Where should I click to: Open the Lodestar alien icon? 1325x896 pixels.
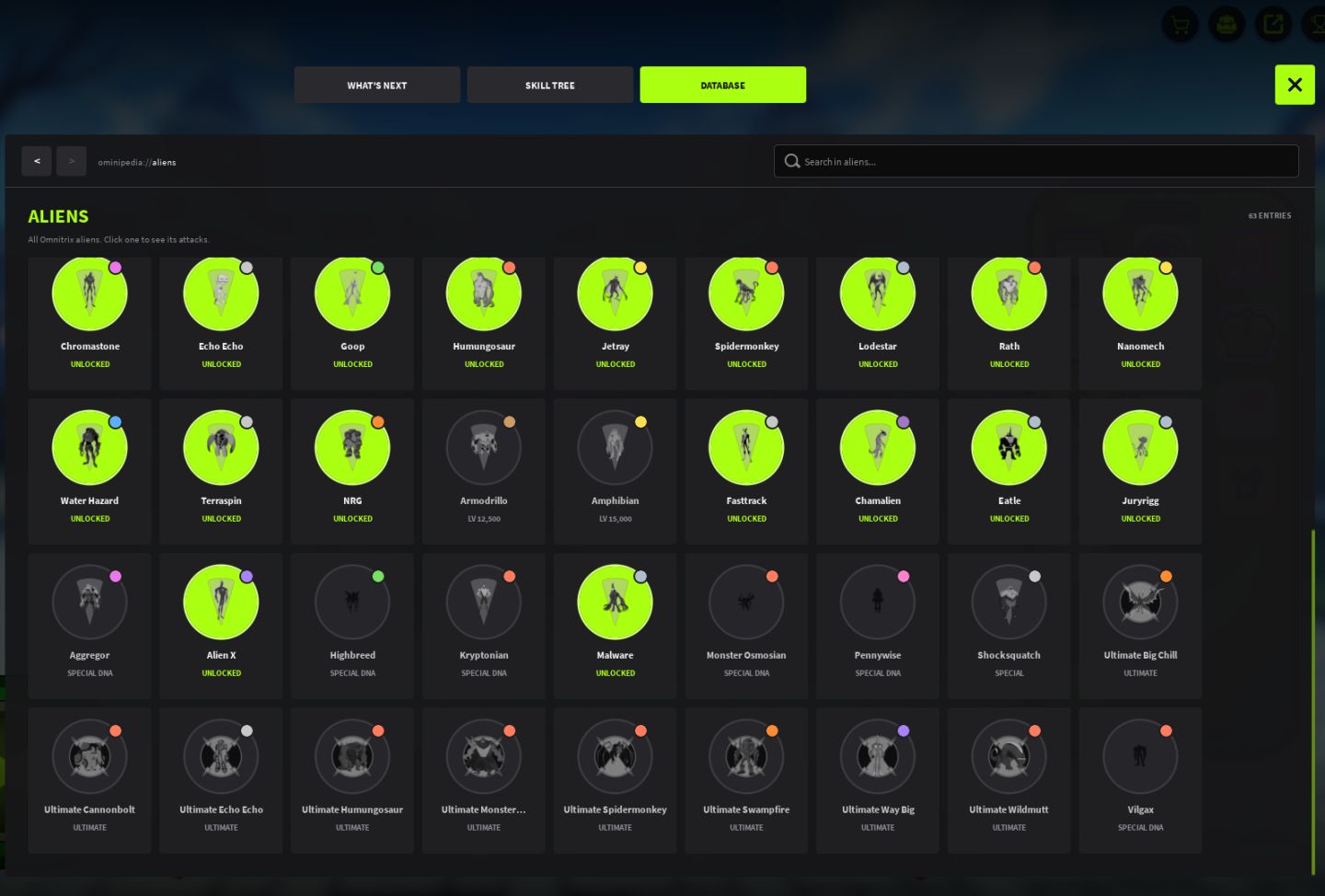878,293
